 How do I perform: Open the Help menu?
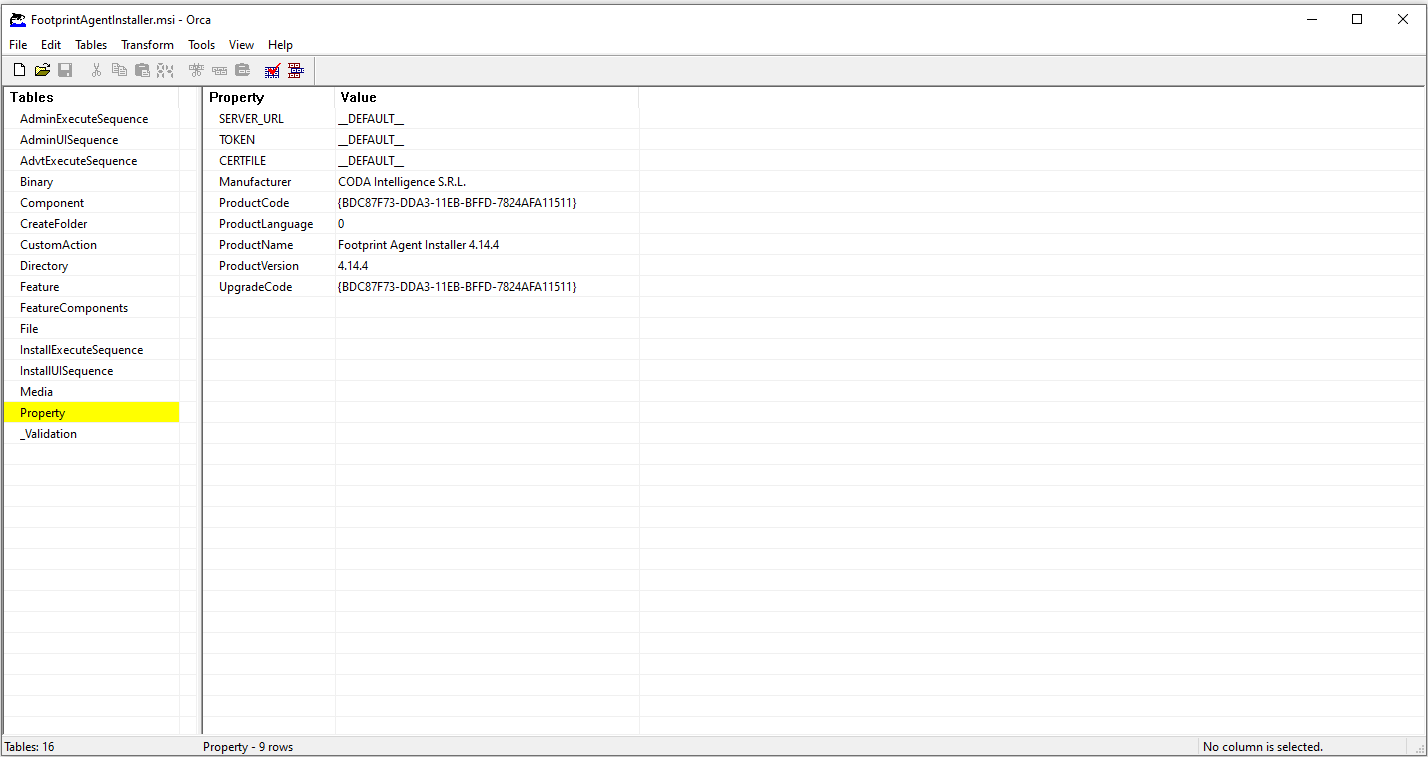click(x=280, y=45)
